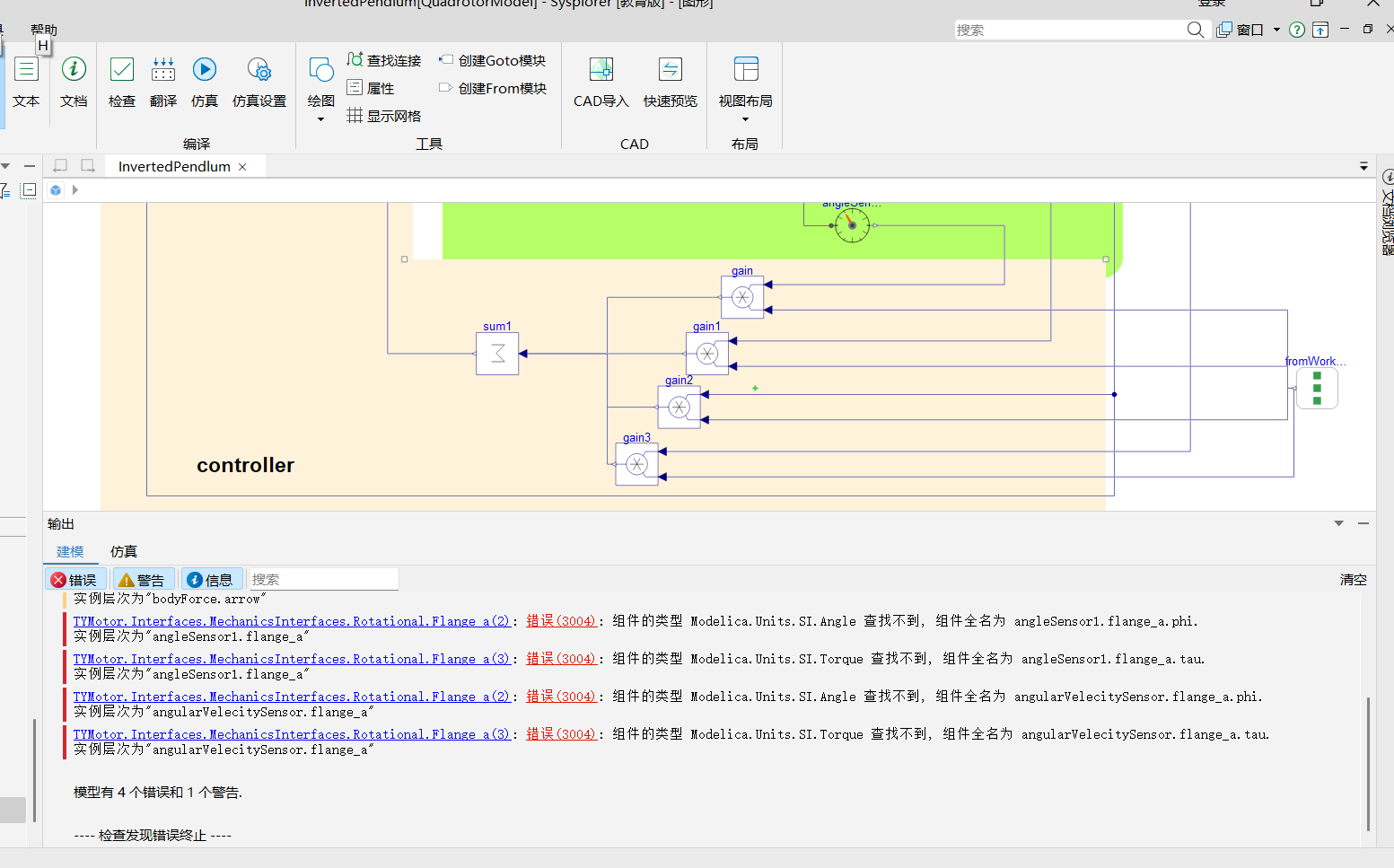Click 查找连接 find connection
The height and width of the screenshot is (868, 1394).
(x=384, y=60)
